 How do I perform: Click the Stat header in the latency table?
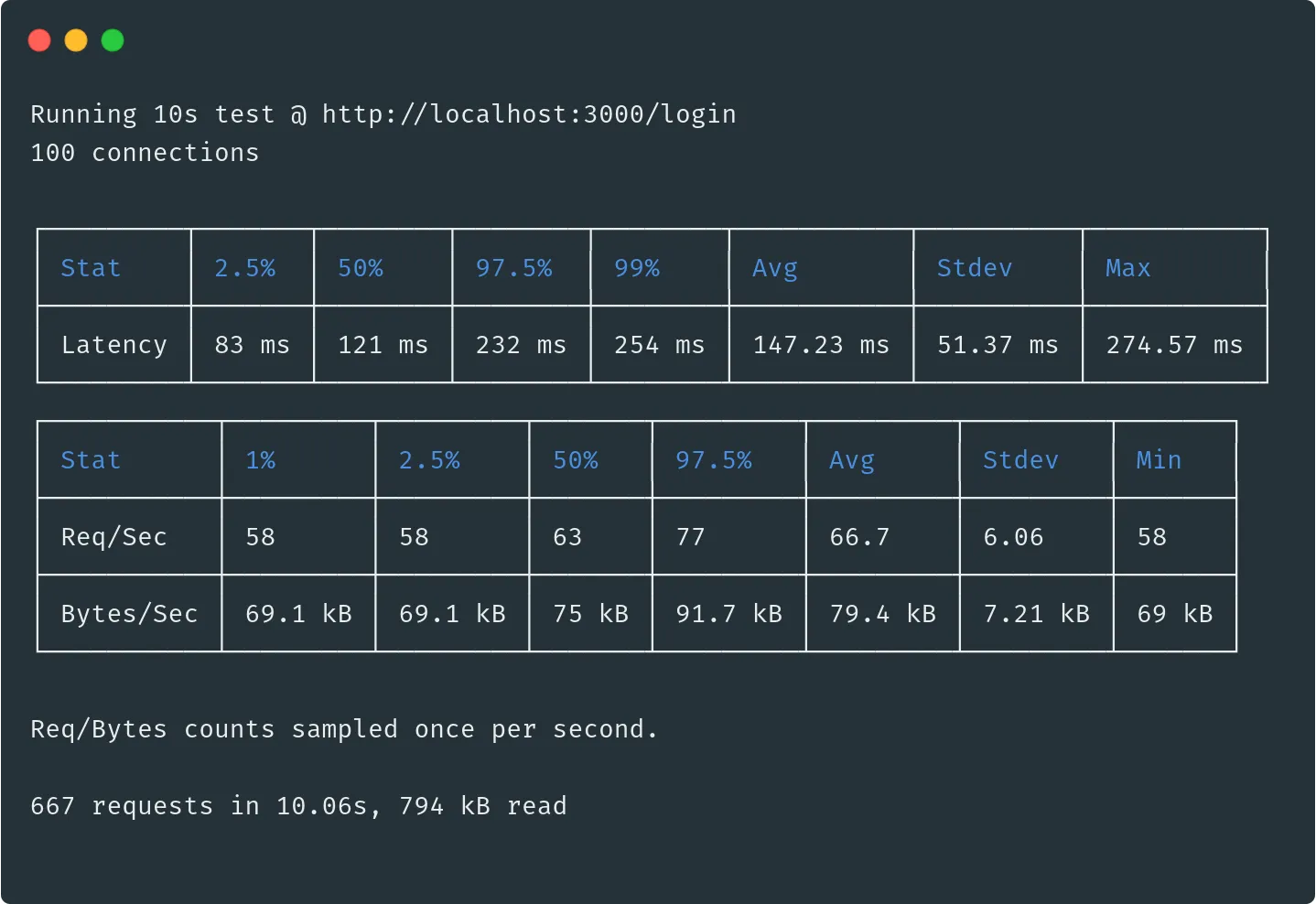90,267
